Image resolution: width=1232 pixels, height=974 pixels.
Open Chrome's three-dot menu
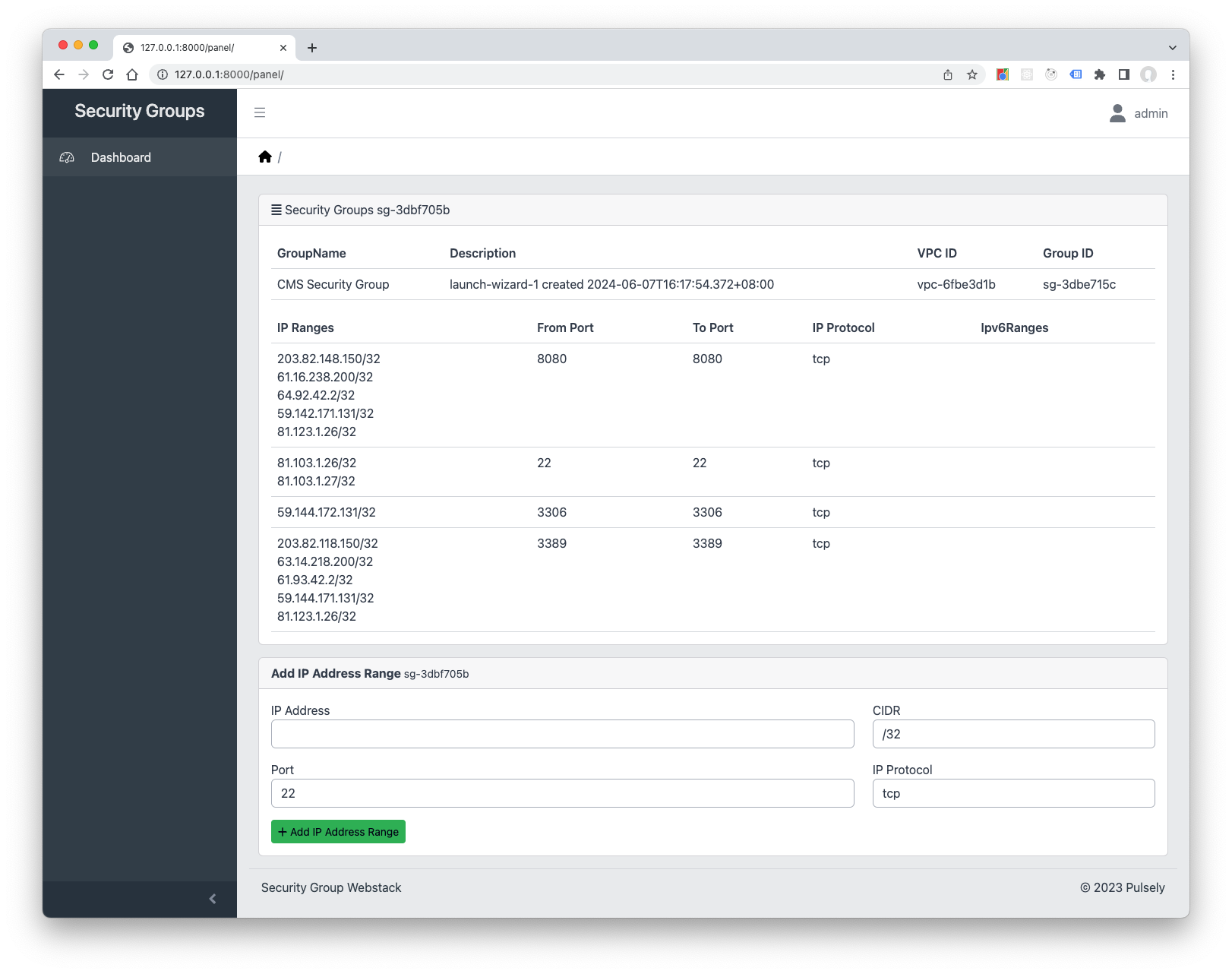(1172, 74)
